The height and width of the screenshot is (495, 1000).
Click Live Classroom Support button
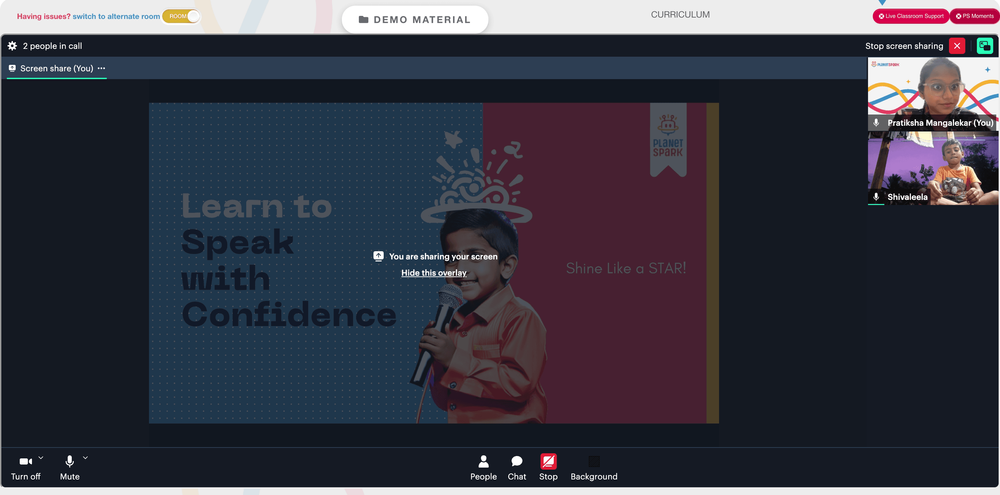(x=911, y=16)
